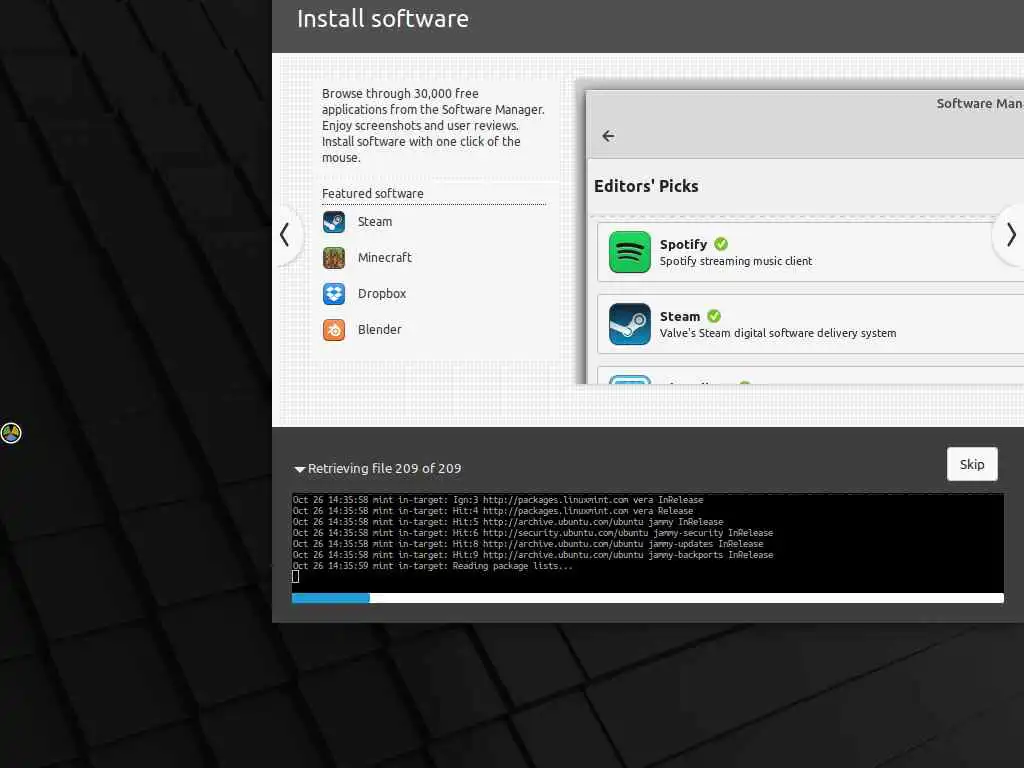
Task: Click the Ign:3 packages.linuxmint.com vera InRelease line
Action: point(498,500)
